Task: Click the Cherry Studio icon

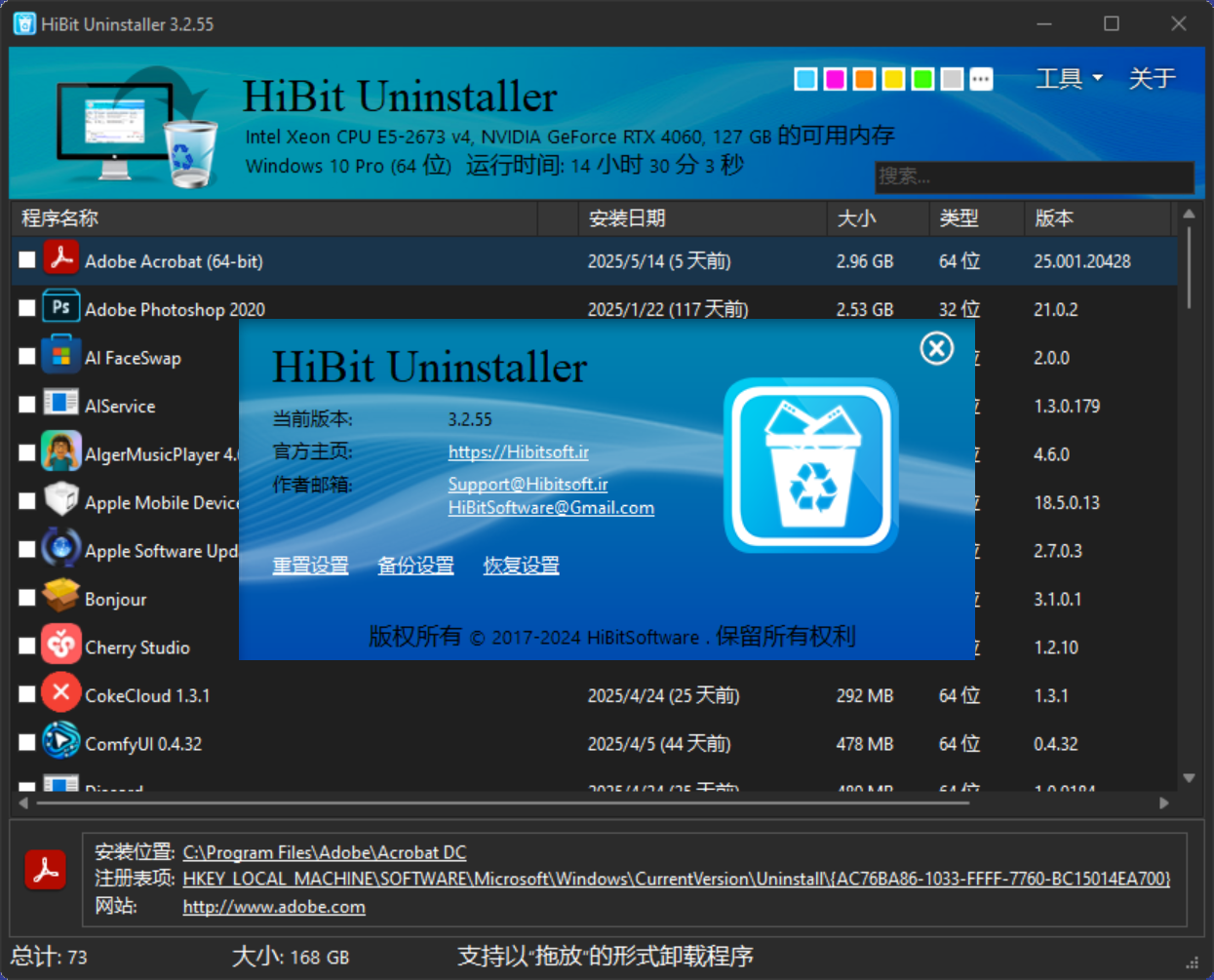Action: pos(61,646)
